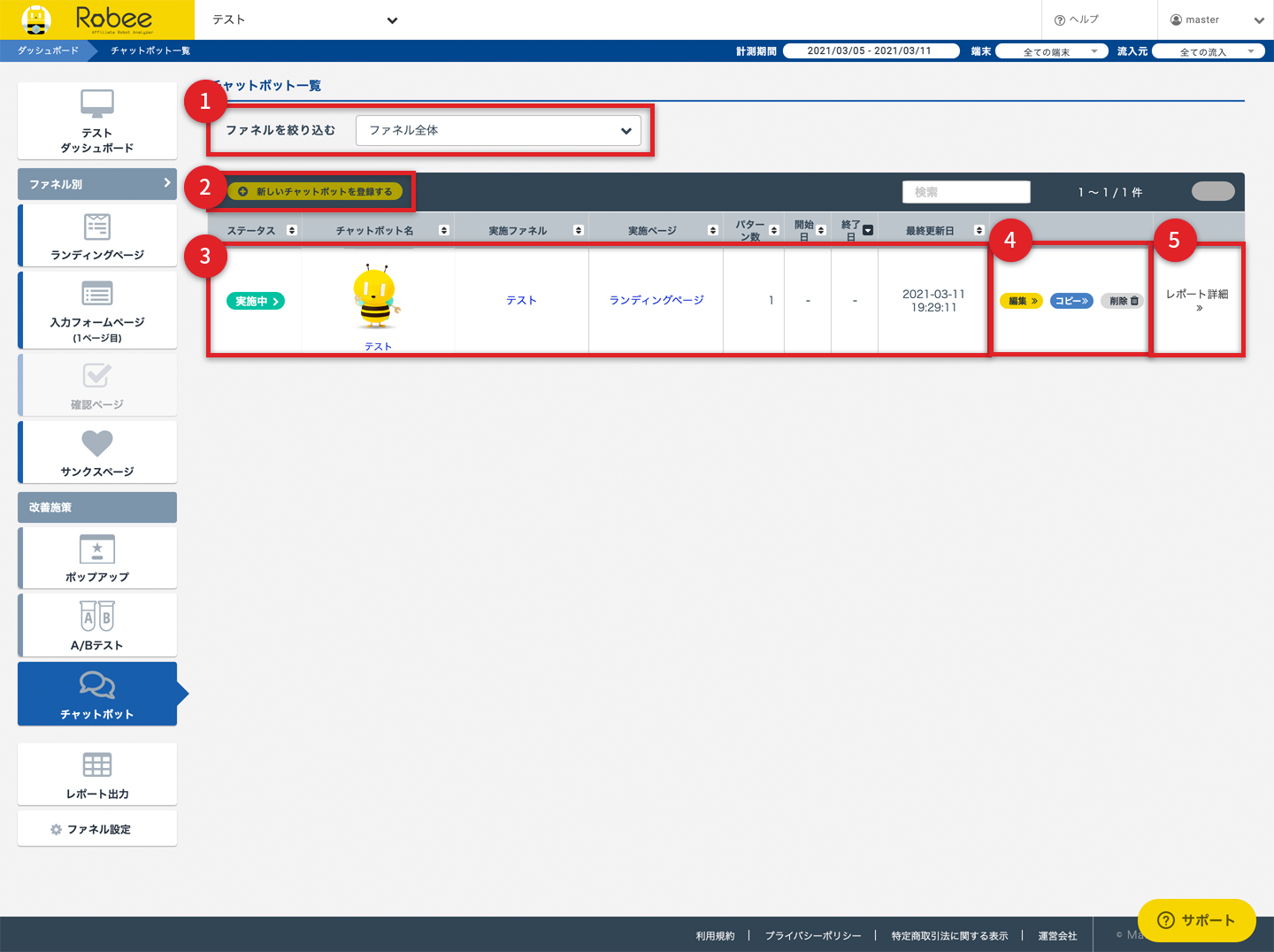Click 新しいチャットボットを登録する button
This screenshot has width=1274, height=952.
[x=315, y=192]
